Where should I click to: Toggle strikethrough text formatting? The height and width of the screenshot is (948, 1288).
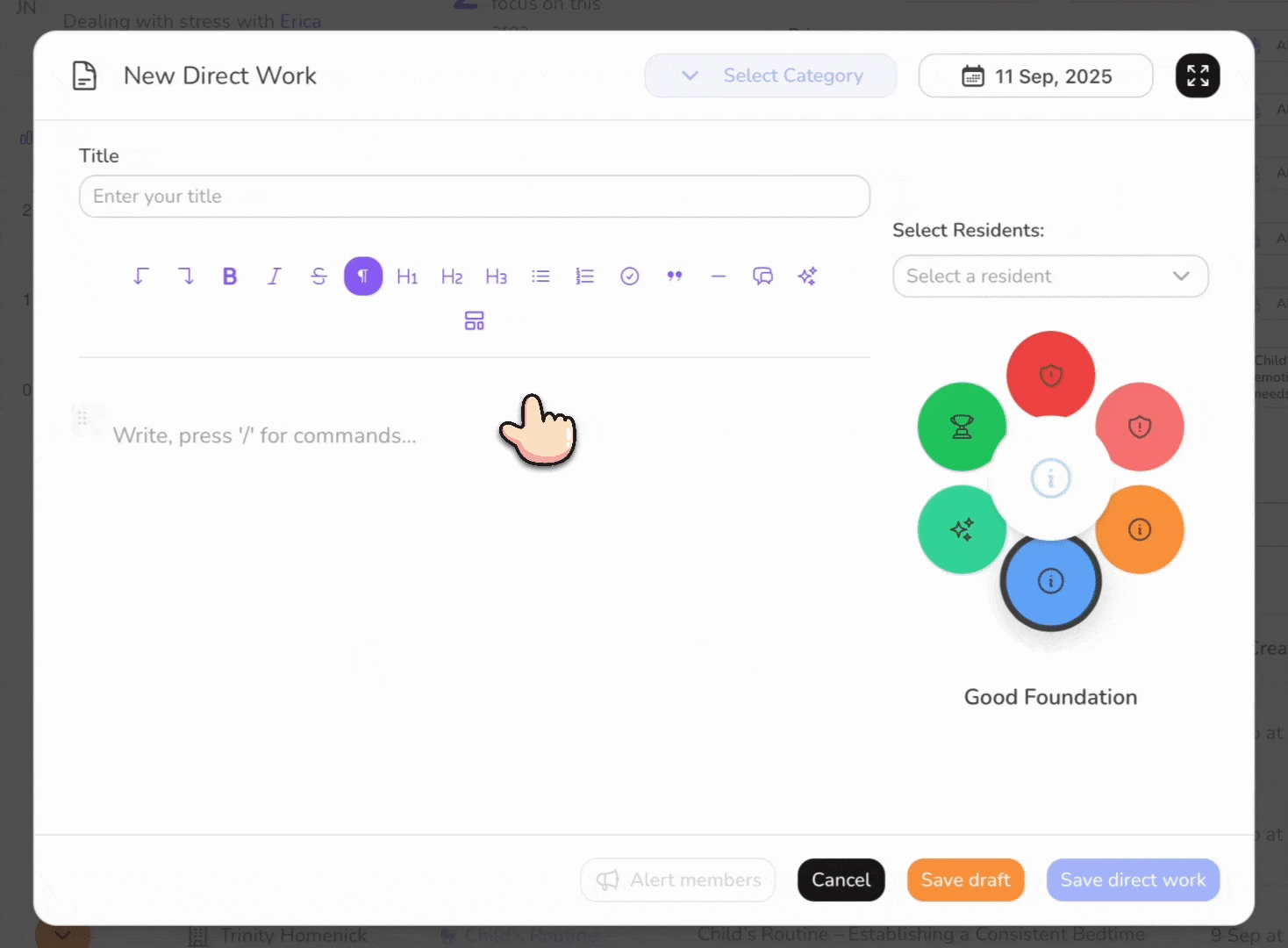pyautogui.click(x=318, y=276)
